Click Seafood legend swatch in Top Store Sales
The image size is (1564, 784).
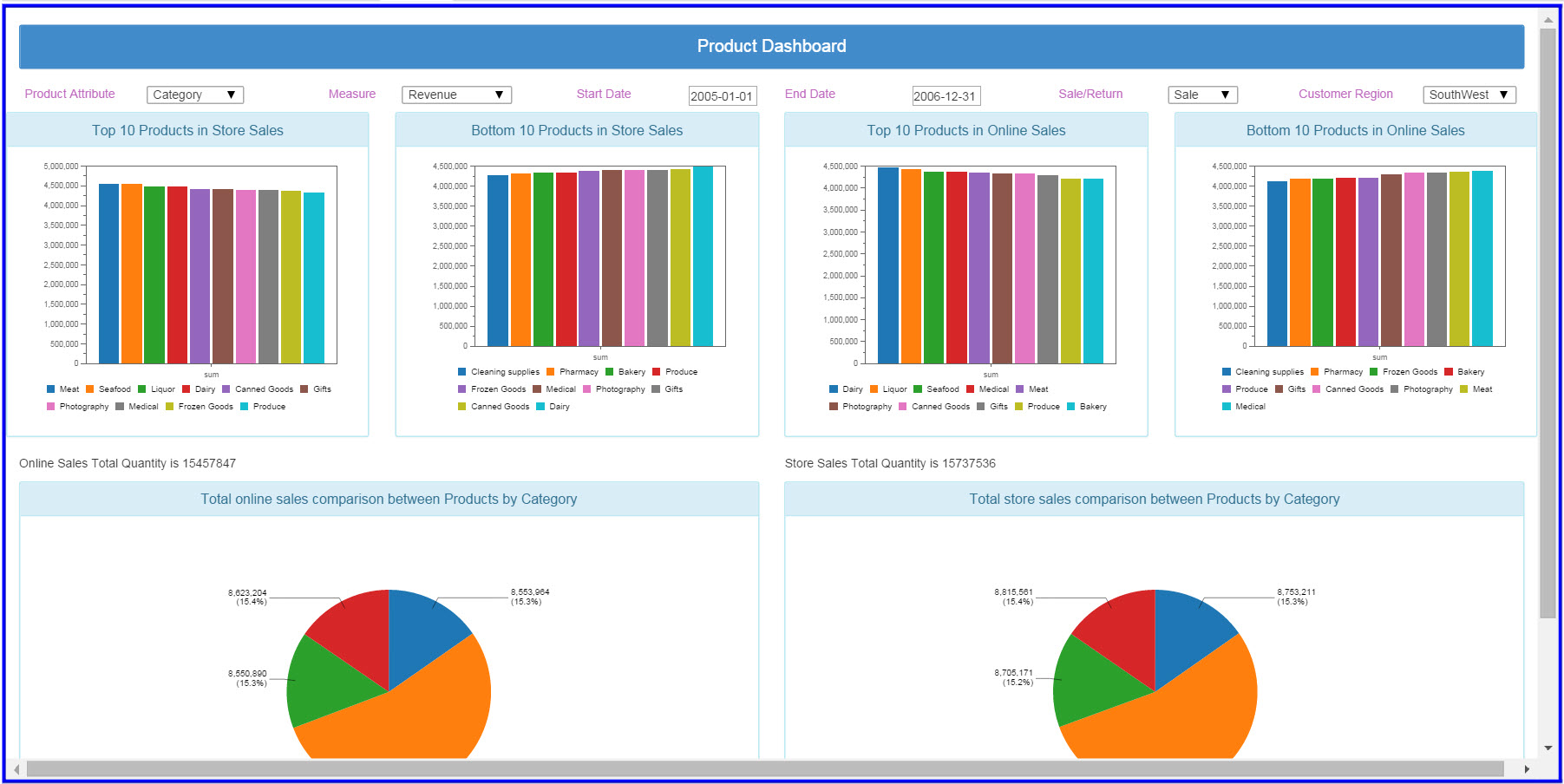pos(90,389)
